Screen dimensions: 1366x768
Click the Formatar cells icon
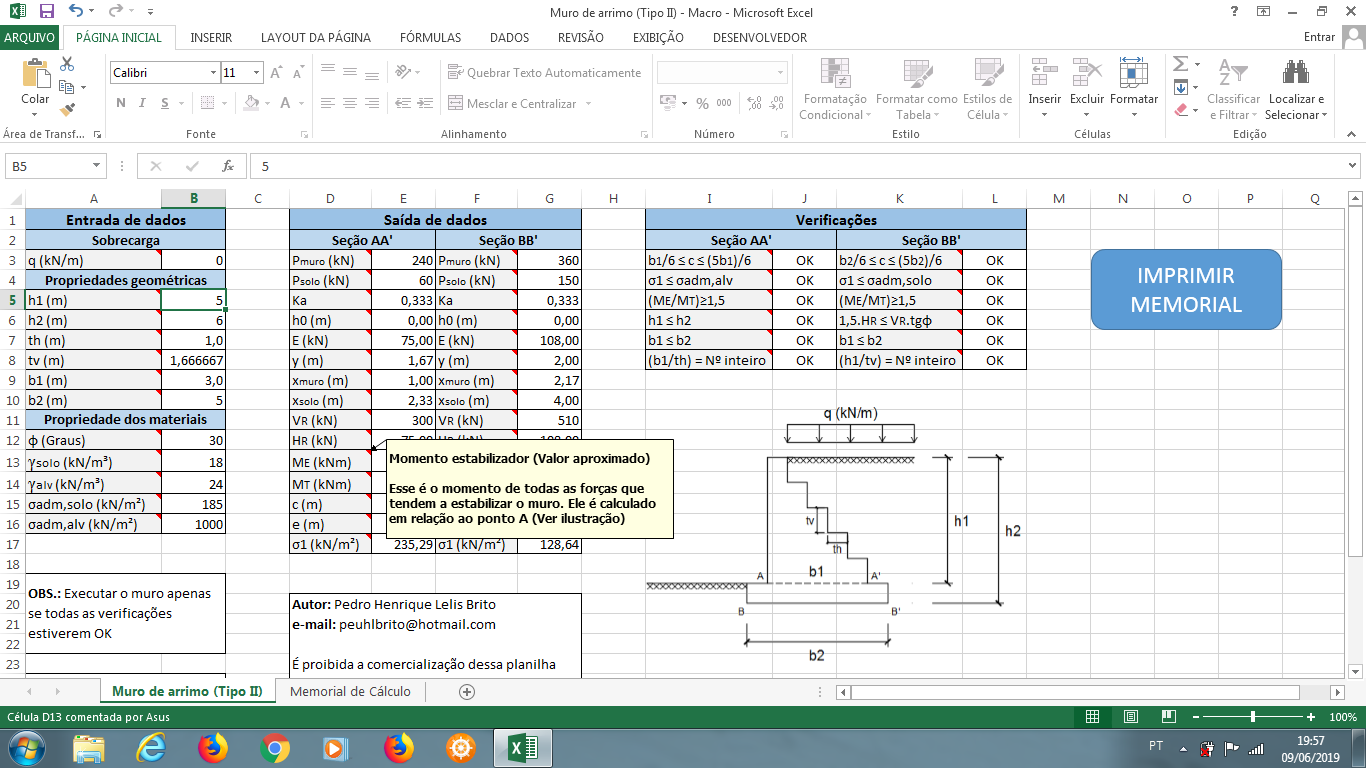1134,72
